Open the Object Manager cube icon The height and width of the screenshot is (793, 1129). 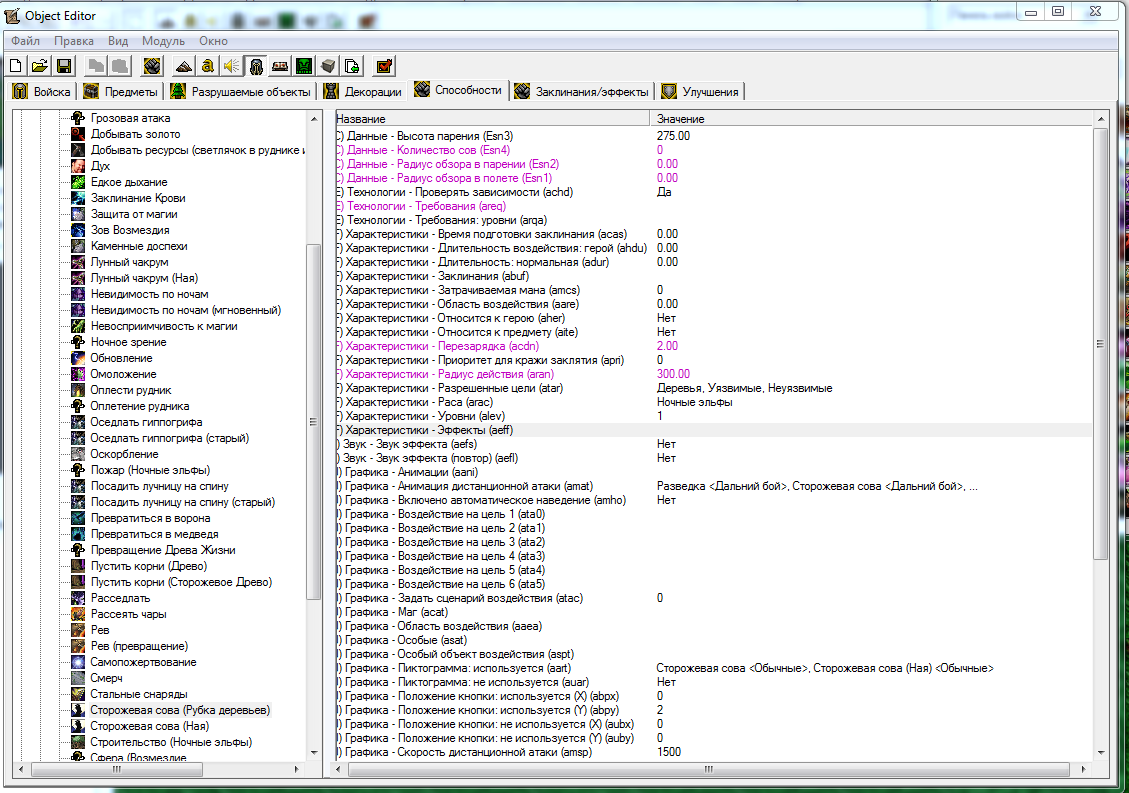(x=327, y=66)
